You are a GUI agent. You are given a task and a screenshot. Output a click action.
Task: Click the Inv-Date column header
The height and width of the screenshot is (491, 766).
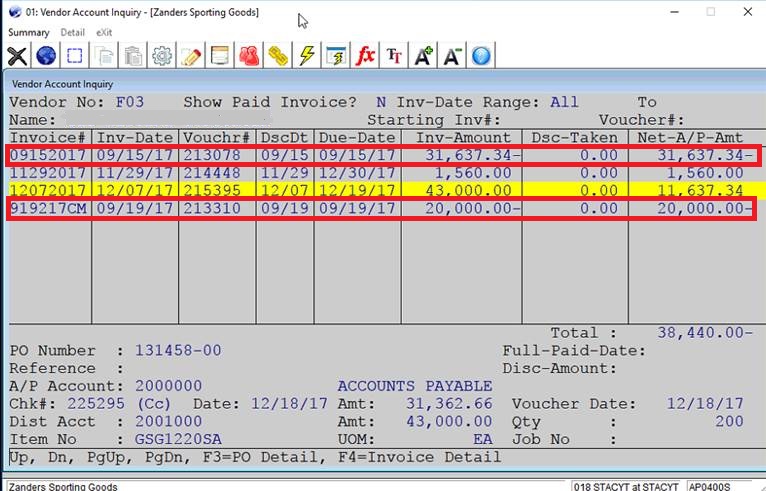[x=135, y=138]
